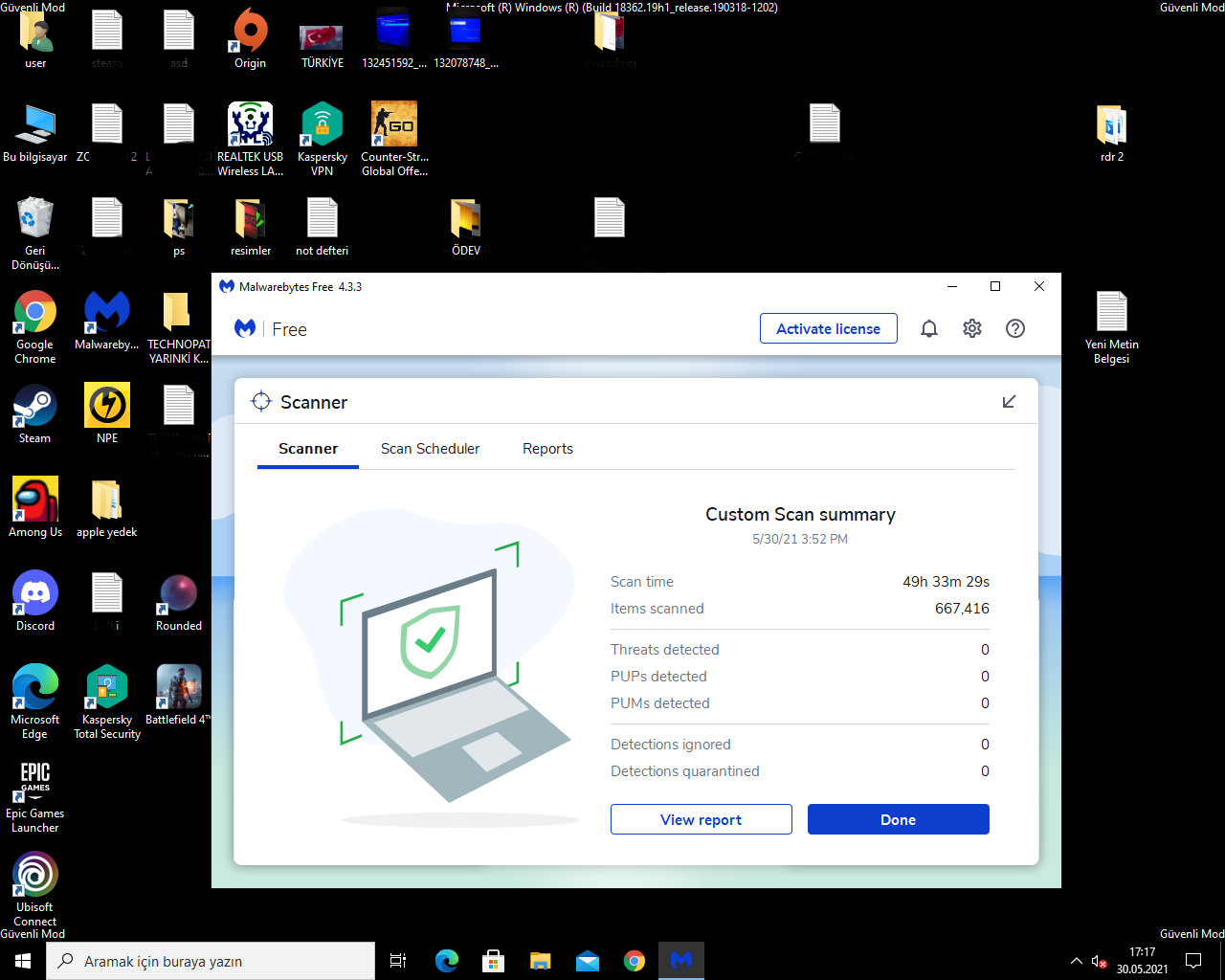Select the asd text file
Image resolution: width=1225 pixels, height=980 pixels.
(x=179, y=38)
